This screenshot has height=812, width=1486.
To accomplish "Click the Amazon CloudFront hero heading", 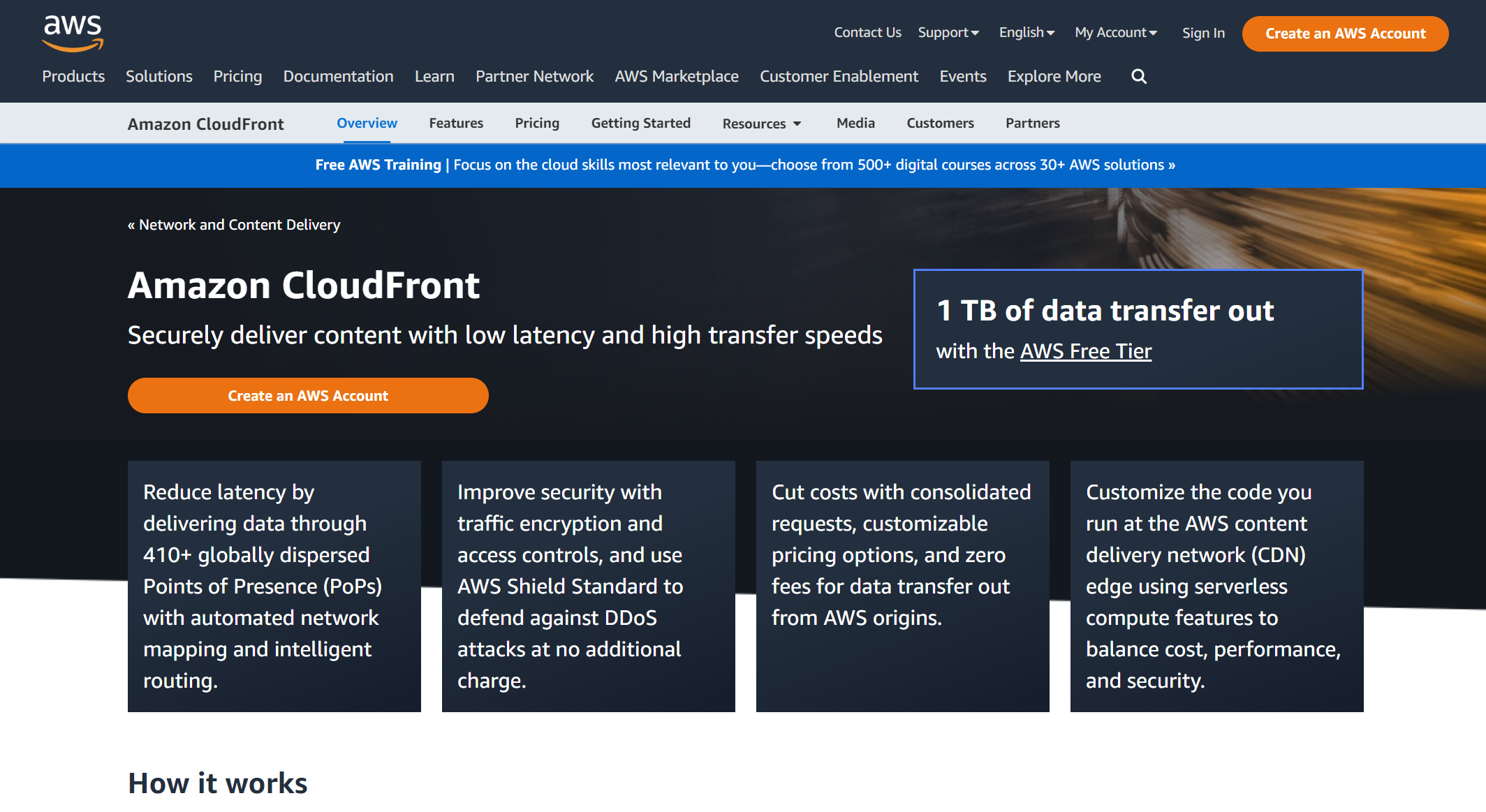I will coord(304,286).
